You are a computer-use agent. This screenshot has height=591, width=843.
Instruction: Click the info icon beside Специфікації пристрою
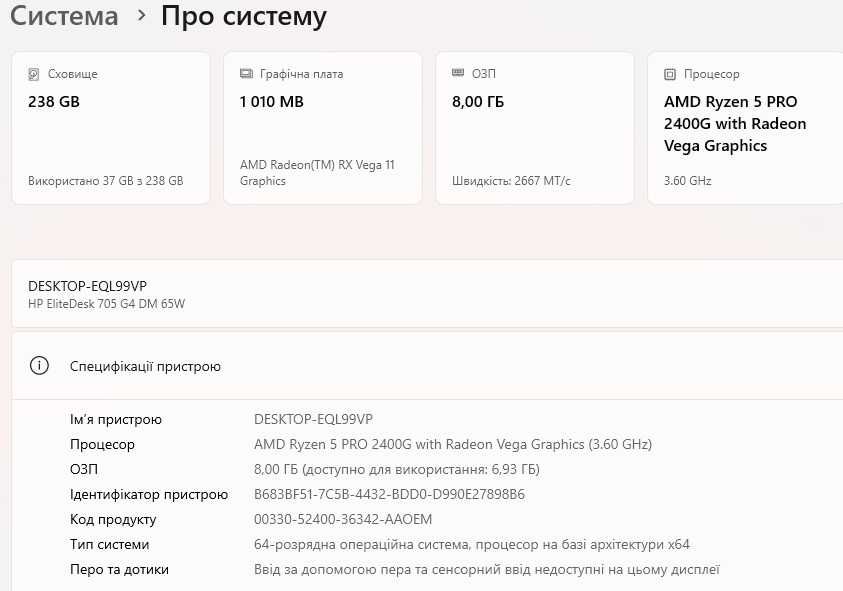tap(39, 366)
